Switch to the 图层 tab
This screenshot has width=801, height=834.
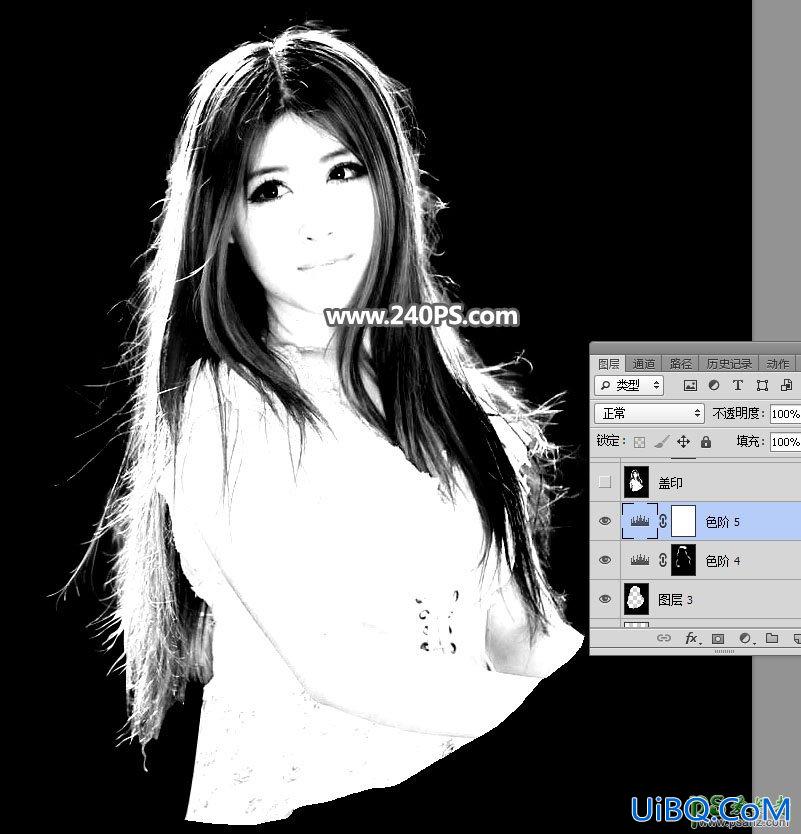[x=608, y=364]
